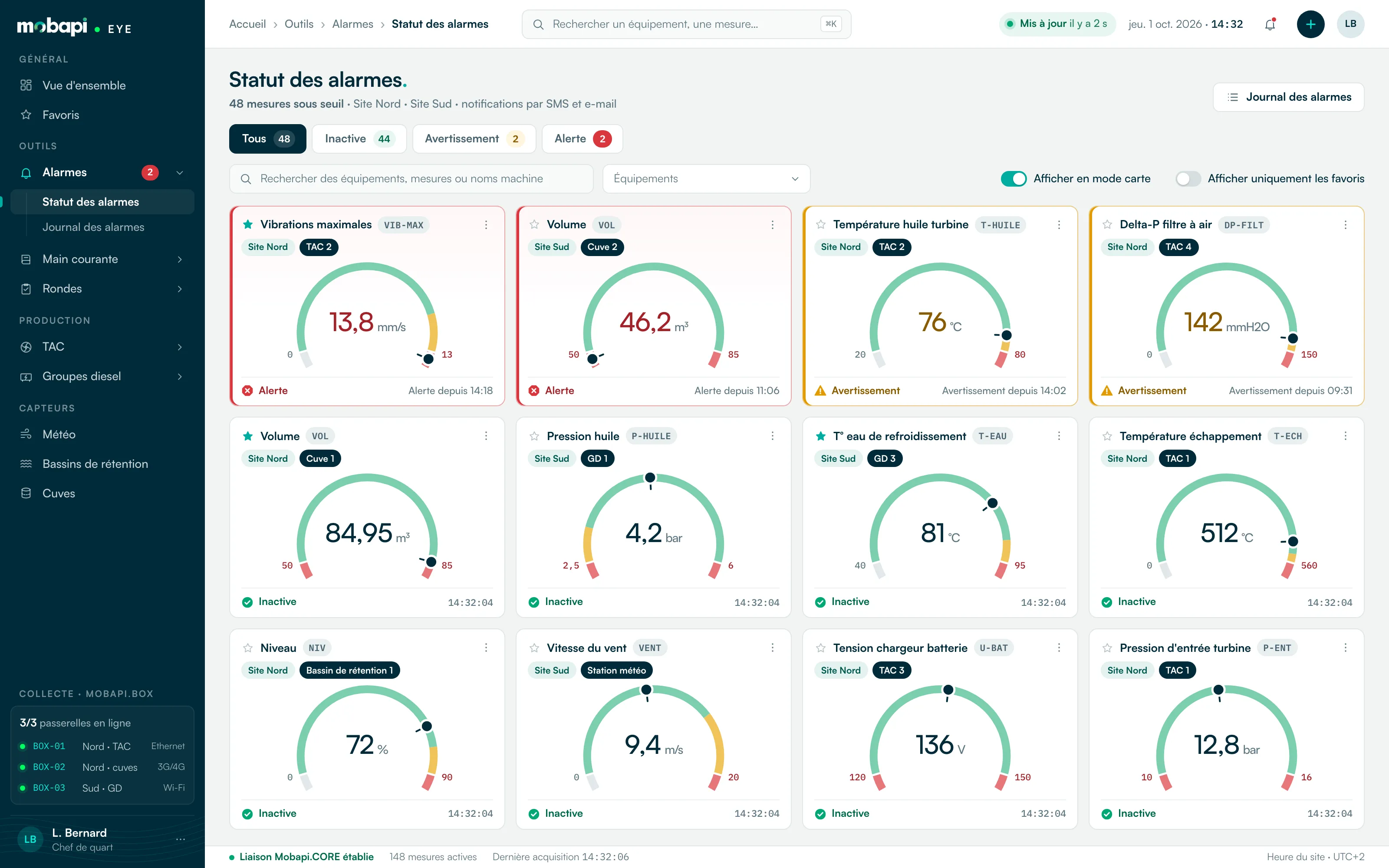
Task: Open options menu on Vibrations maximales card
Action: pos(486,224)
